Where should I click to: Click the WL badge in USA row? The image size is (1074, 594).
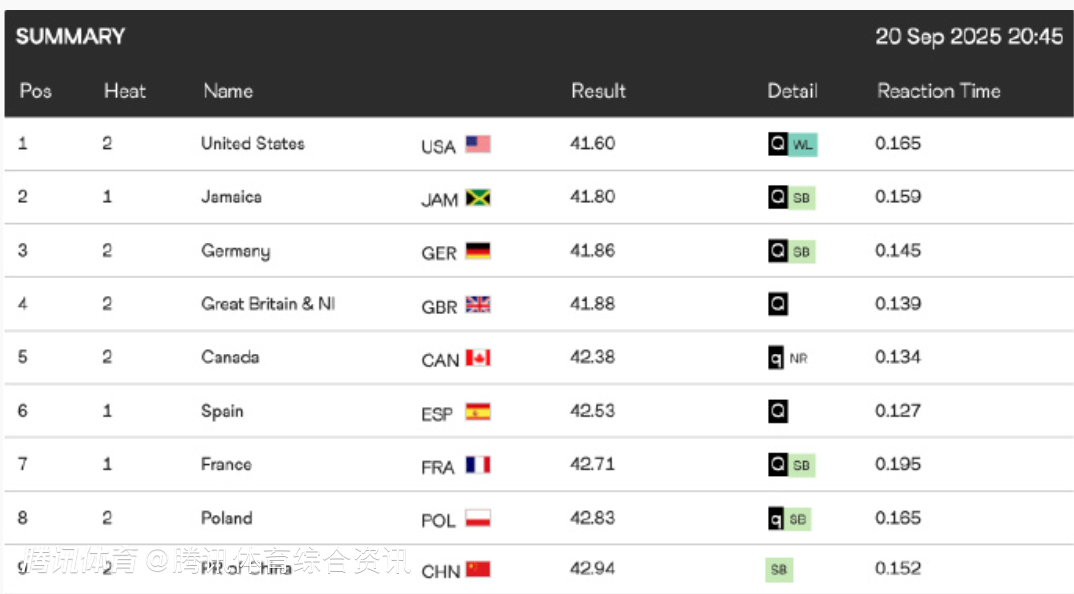[803, 145]
